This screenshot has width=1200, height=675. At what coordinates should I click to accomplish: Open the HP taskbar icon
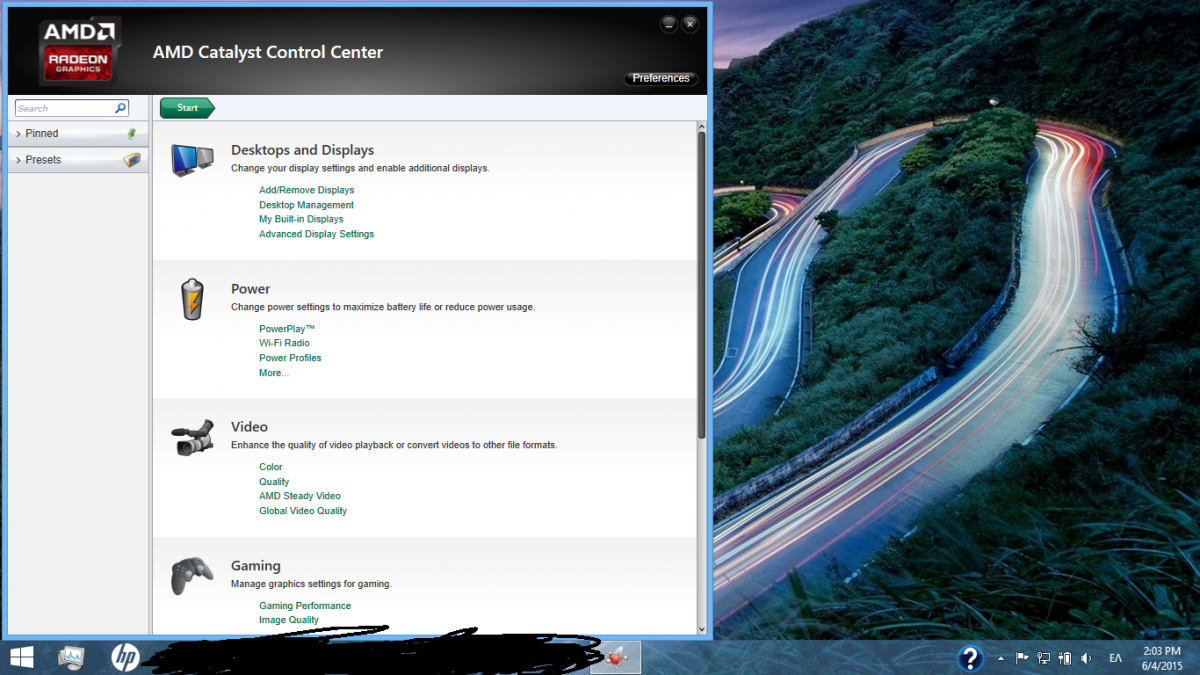[x=124, y=657]
